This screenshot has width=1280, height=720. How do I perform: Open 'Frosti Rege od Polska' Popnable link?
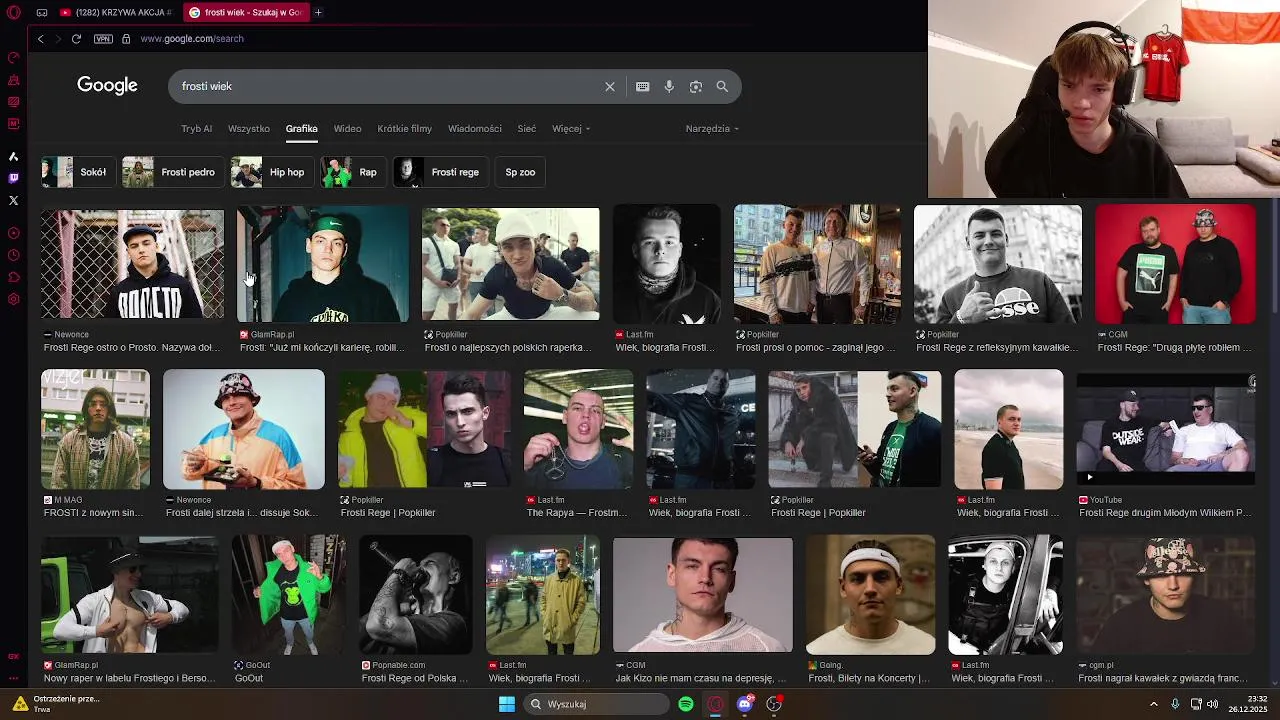point(414,678)
